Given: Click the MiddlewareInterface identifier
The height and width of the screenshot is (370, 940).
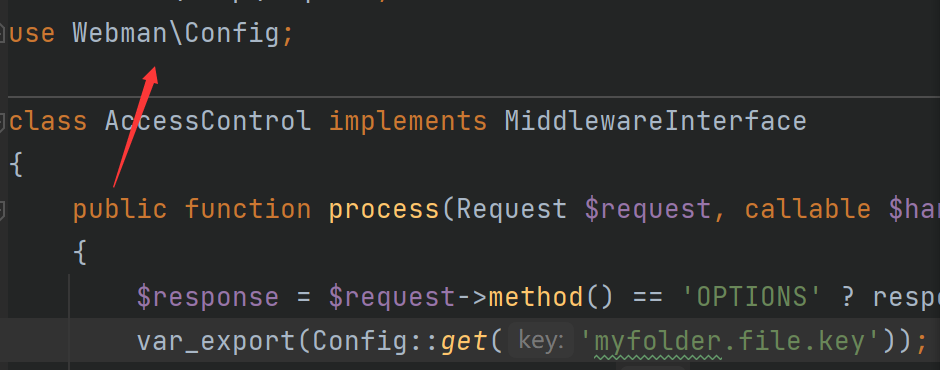Looking at the screenshot, I should coord(655,121).
